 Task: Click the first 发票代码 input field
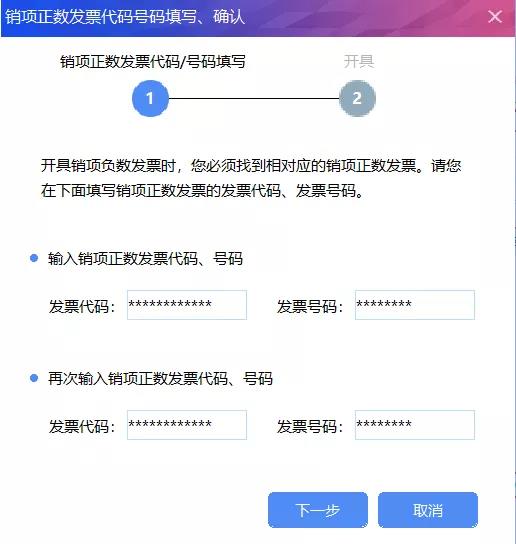click(x=187, y=305)
